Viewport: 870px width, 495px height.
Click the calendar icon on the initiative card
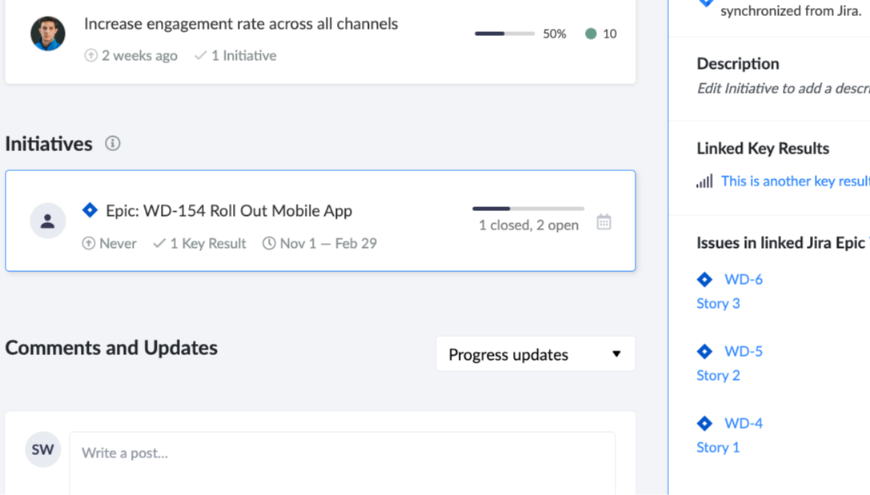(604, 222)
